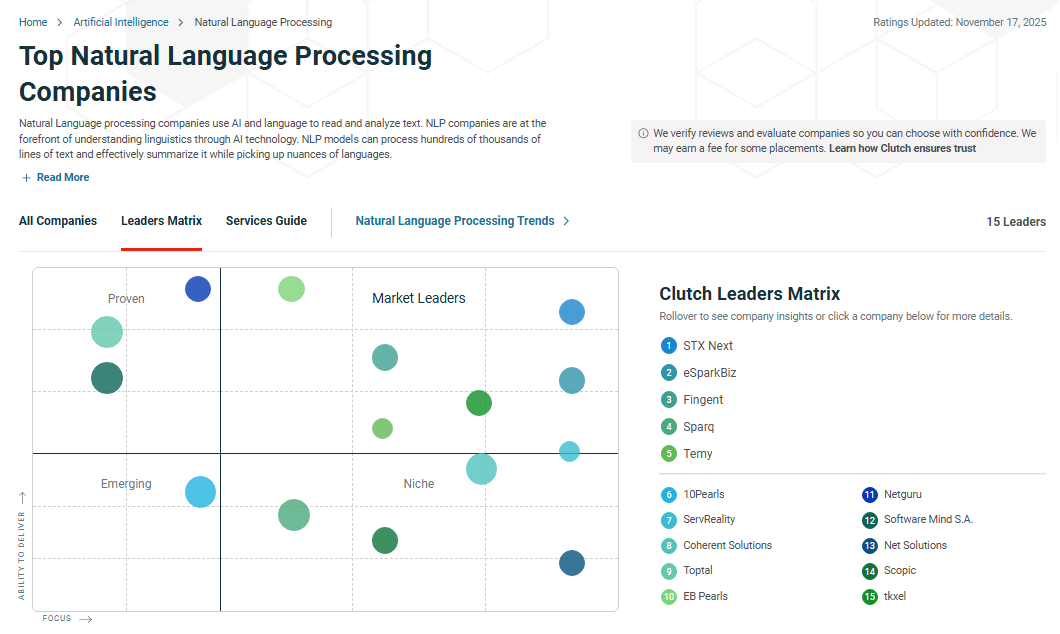Select Software Mind S.A. in the legend

(x=928, y=520)
